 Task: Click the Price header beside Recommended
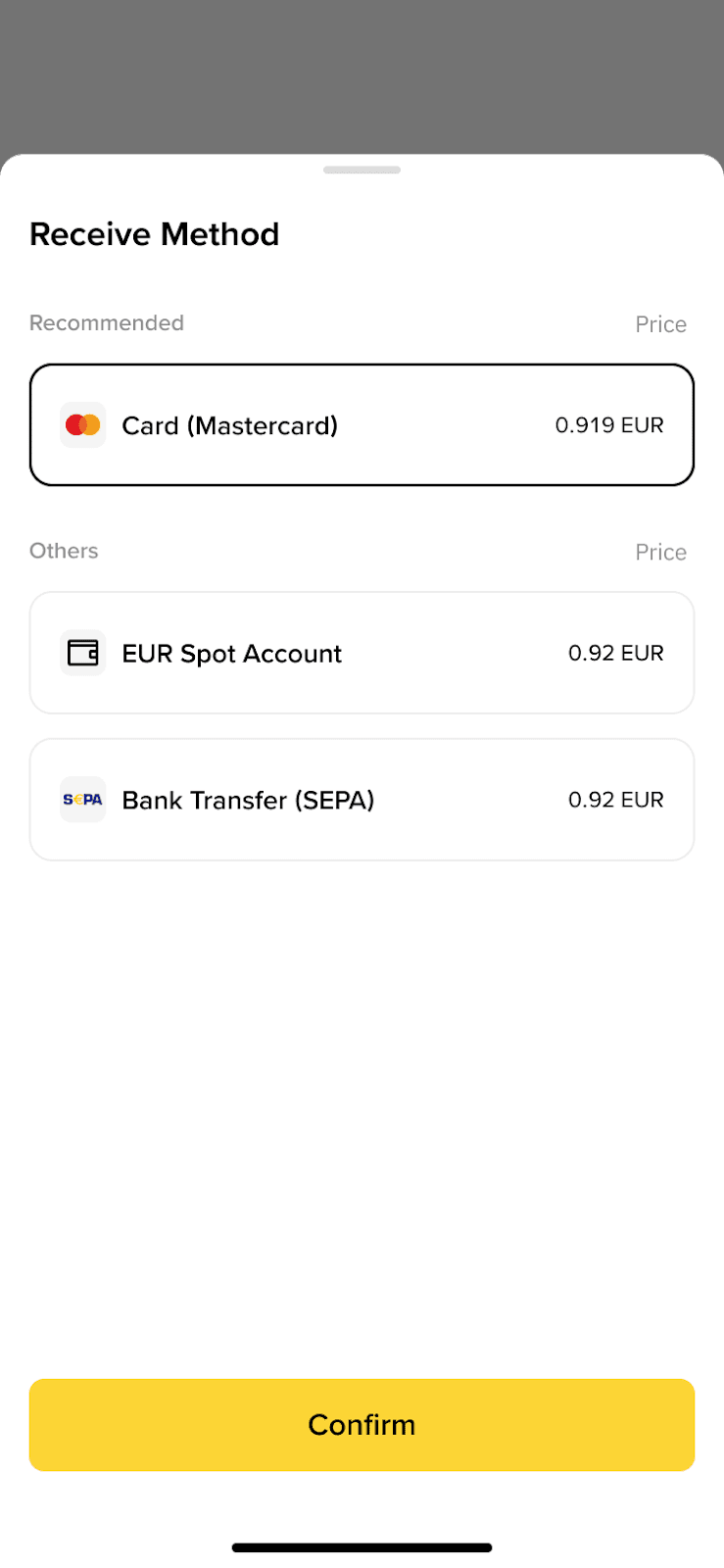tap(660, 324)
